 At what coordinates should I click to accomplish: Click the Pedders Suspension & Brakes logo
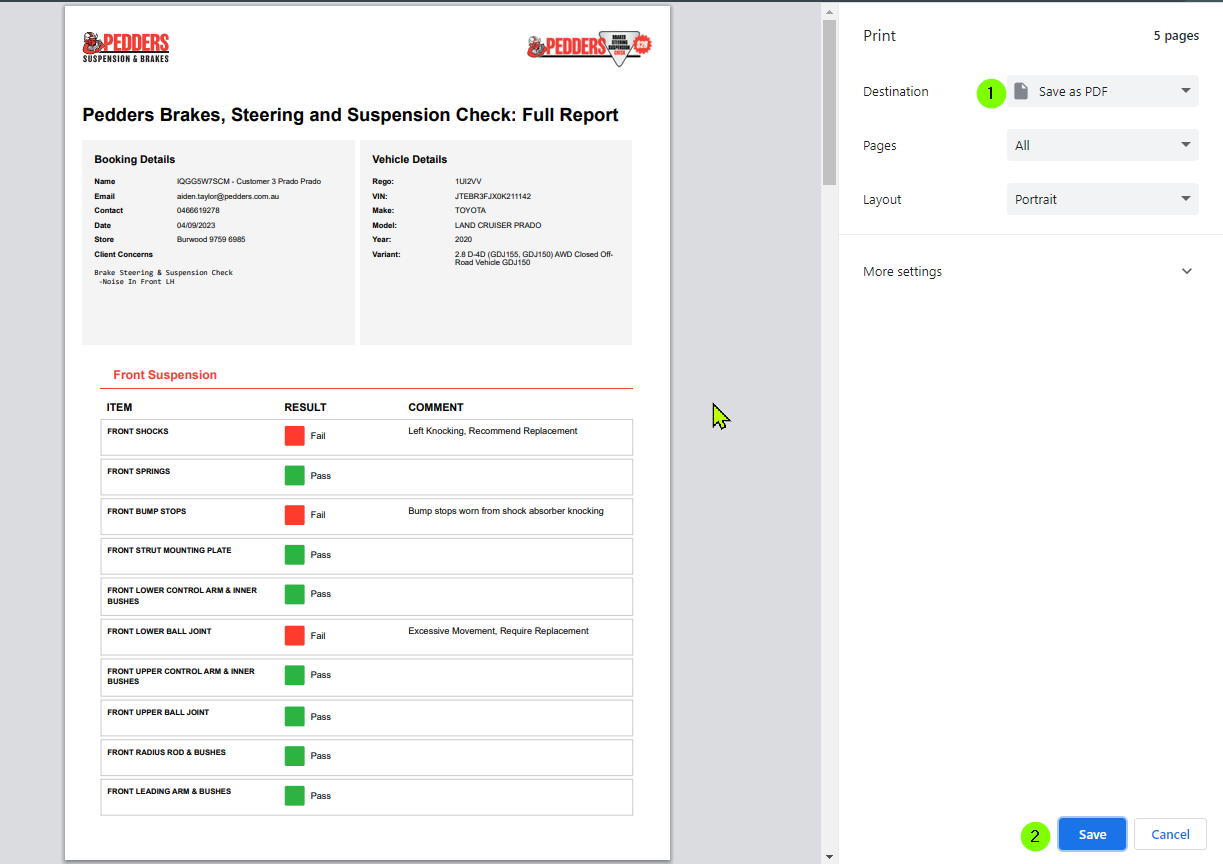click(x=126, y=47)
